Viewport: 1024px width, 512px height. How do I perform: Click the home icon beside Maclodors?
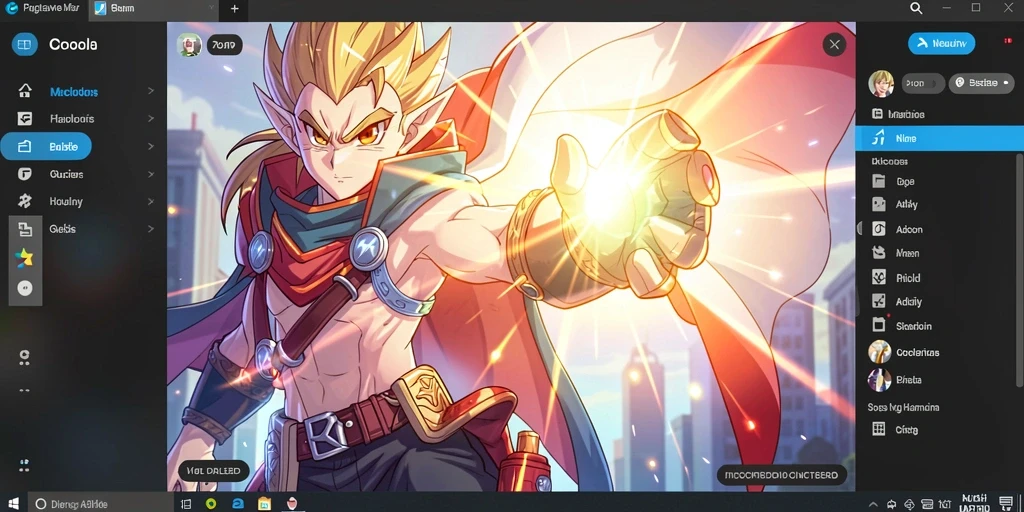tap(25, 91)
